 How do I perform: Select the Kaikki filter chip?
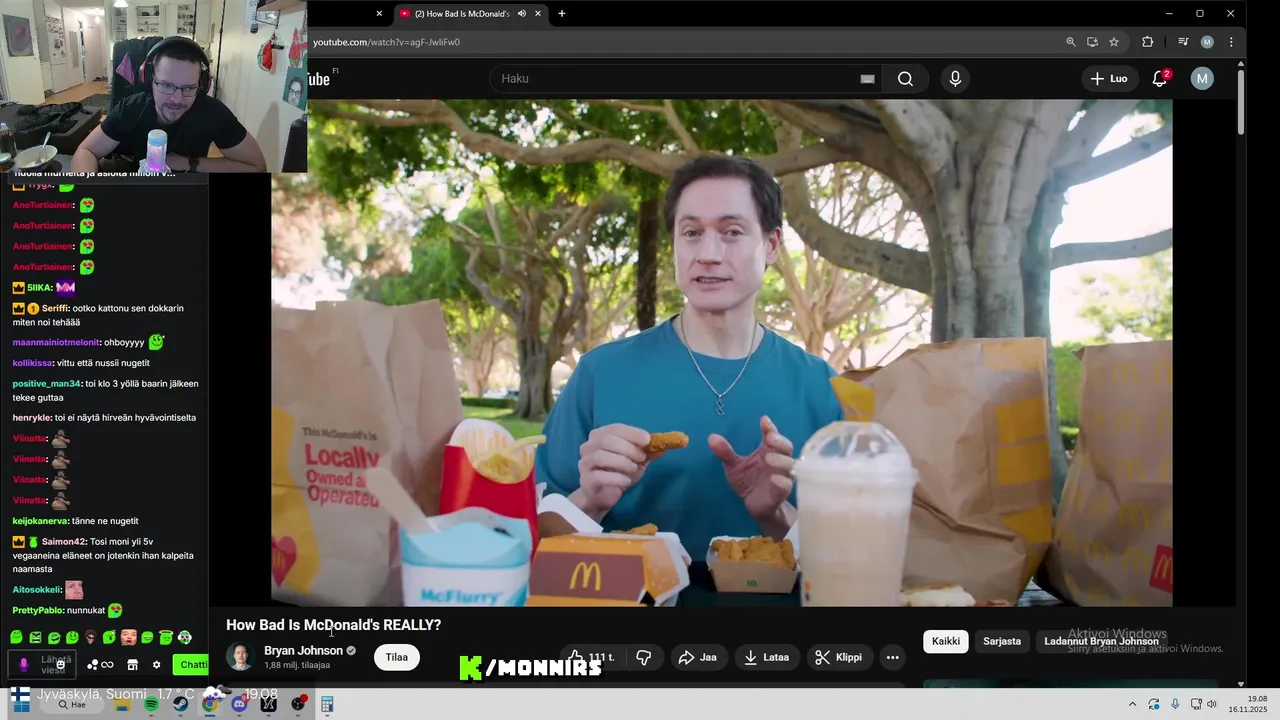946,641
